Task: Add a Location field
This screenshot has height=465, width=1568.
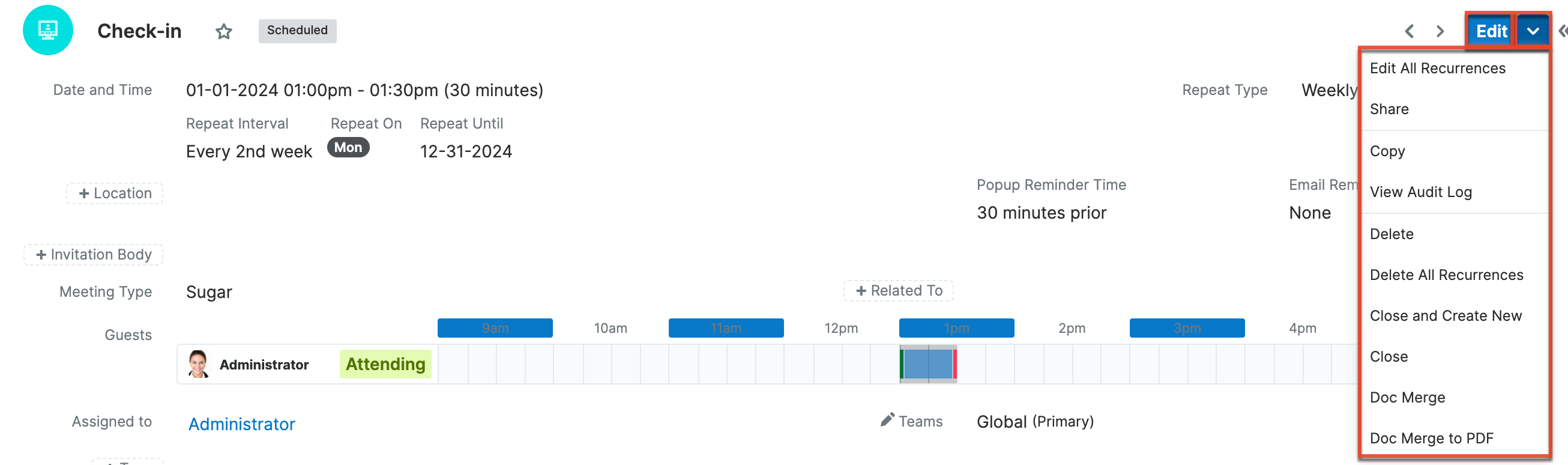Action: pyautogui.click(x=115, y=193)
